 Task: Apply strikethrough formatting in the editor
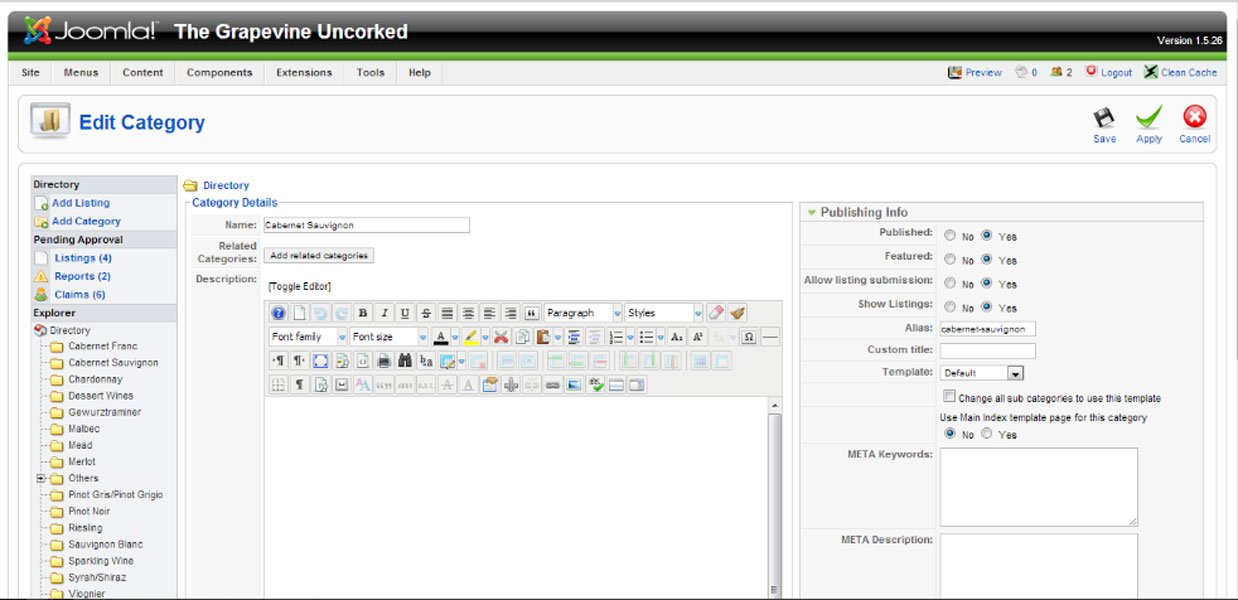click(426, 313)
